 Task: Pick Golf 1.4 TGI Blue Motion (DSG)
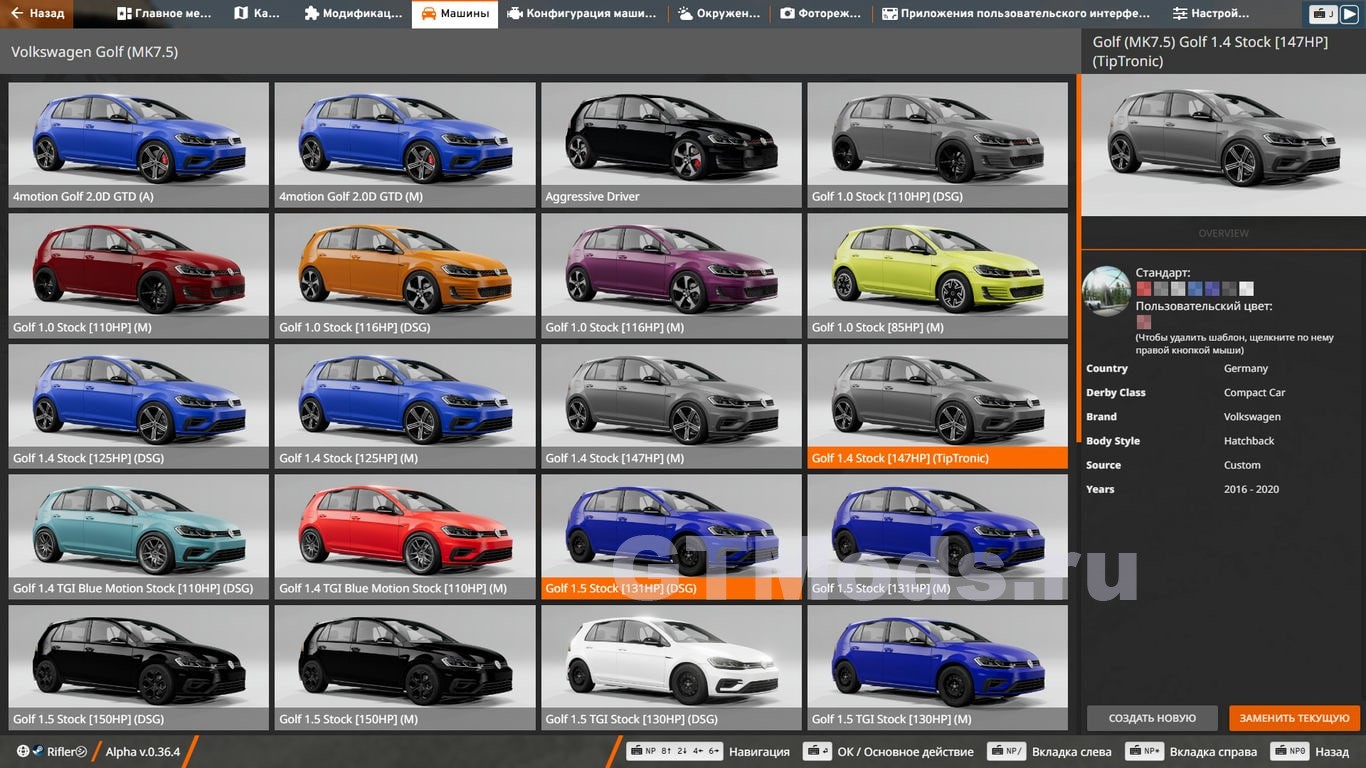click(139, 537)
